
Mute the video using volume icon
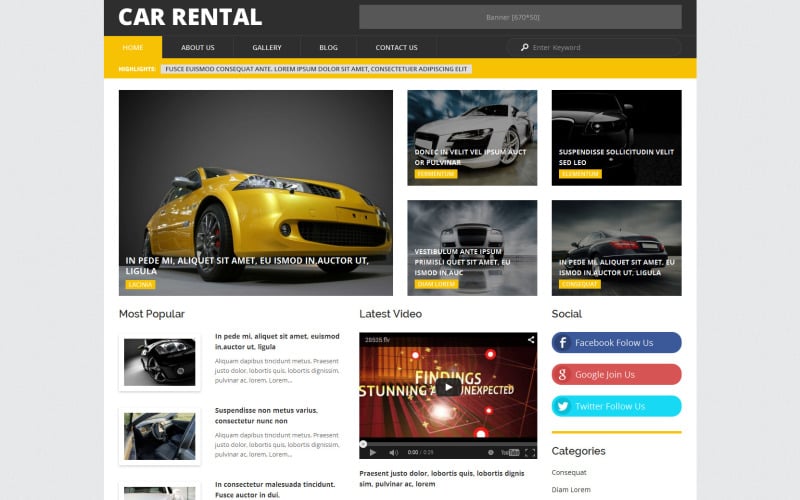393,452
